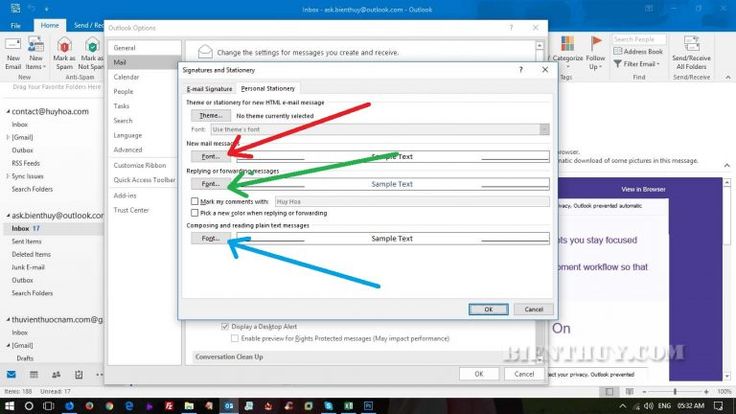Switch to normal reading view status icon
The image size is (736, 414).
(609, 391)
